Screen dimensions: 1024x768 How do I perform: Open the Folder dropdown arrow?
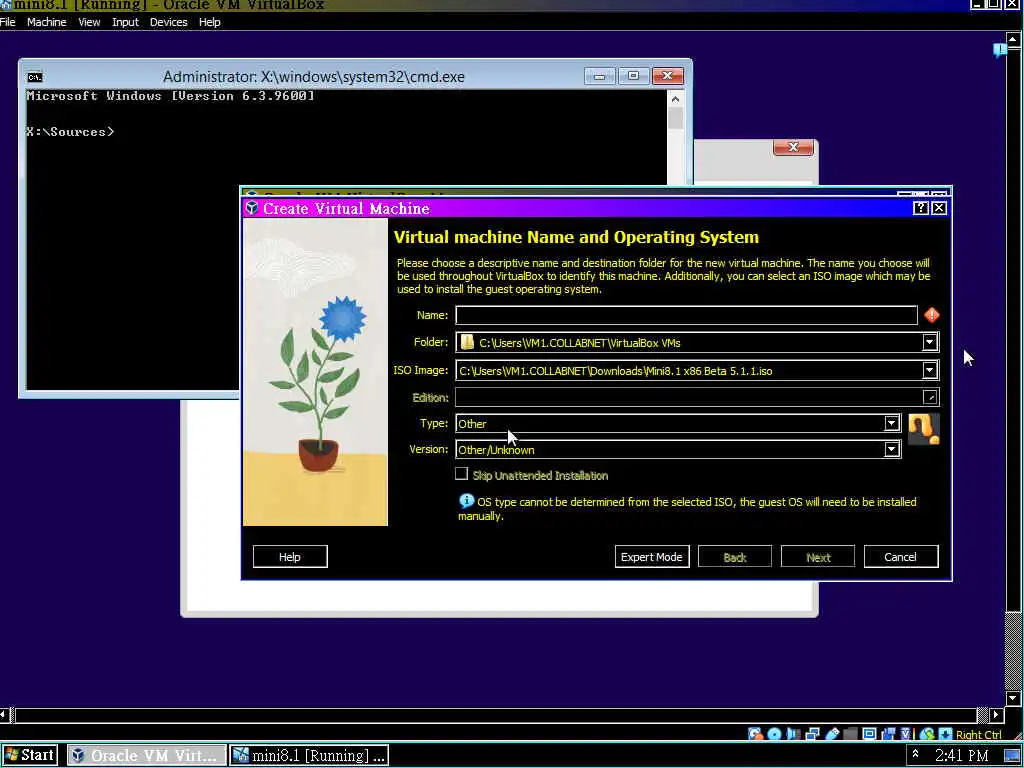click(929, 342)
